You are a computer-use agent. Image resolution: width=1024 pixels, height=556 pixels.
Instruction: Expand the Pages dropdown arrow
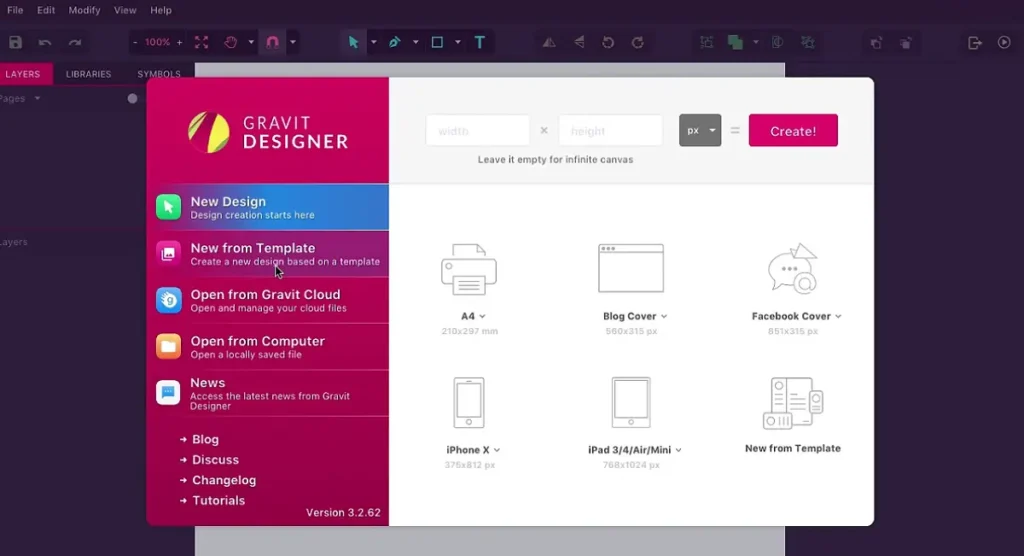coord(37,99)
